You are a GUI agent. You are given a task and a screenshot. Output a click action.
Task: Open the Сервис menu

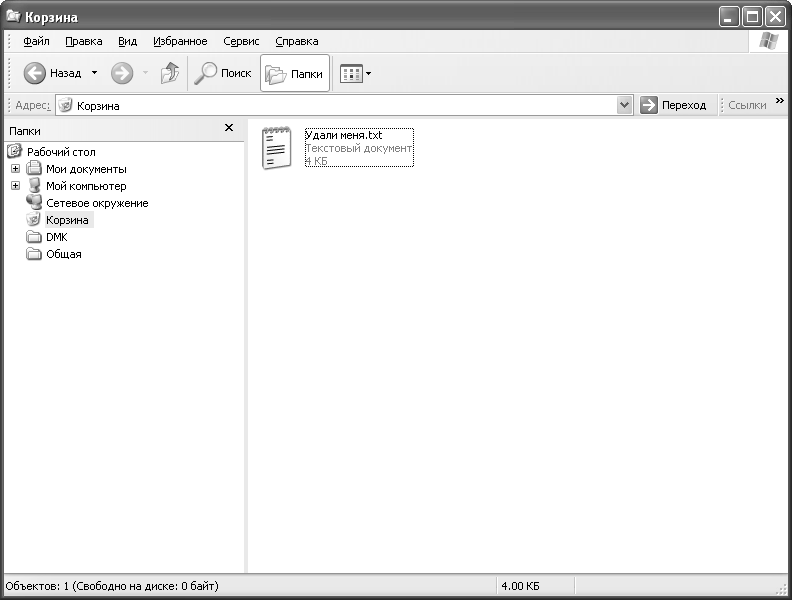(x=241, y=41)
